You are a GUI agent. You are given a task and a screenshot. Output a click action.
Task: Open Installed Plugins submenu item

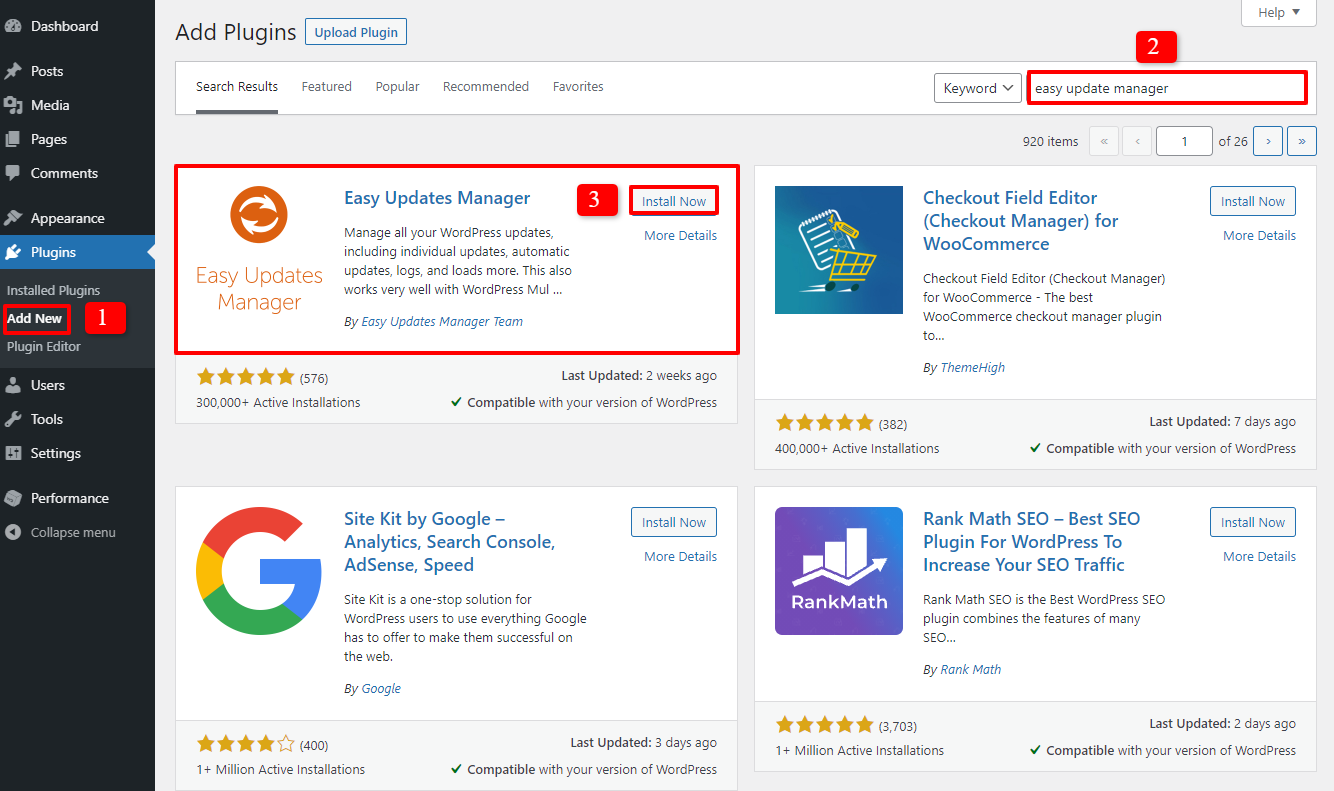click(x=54, y=290)
